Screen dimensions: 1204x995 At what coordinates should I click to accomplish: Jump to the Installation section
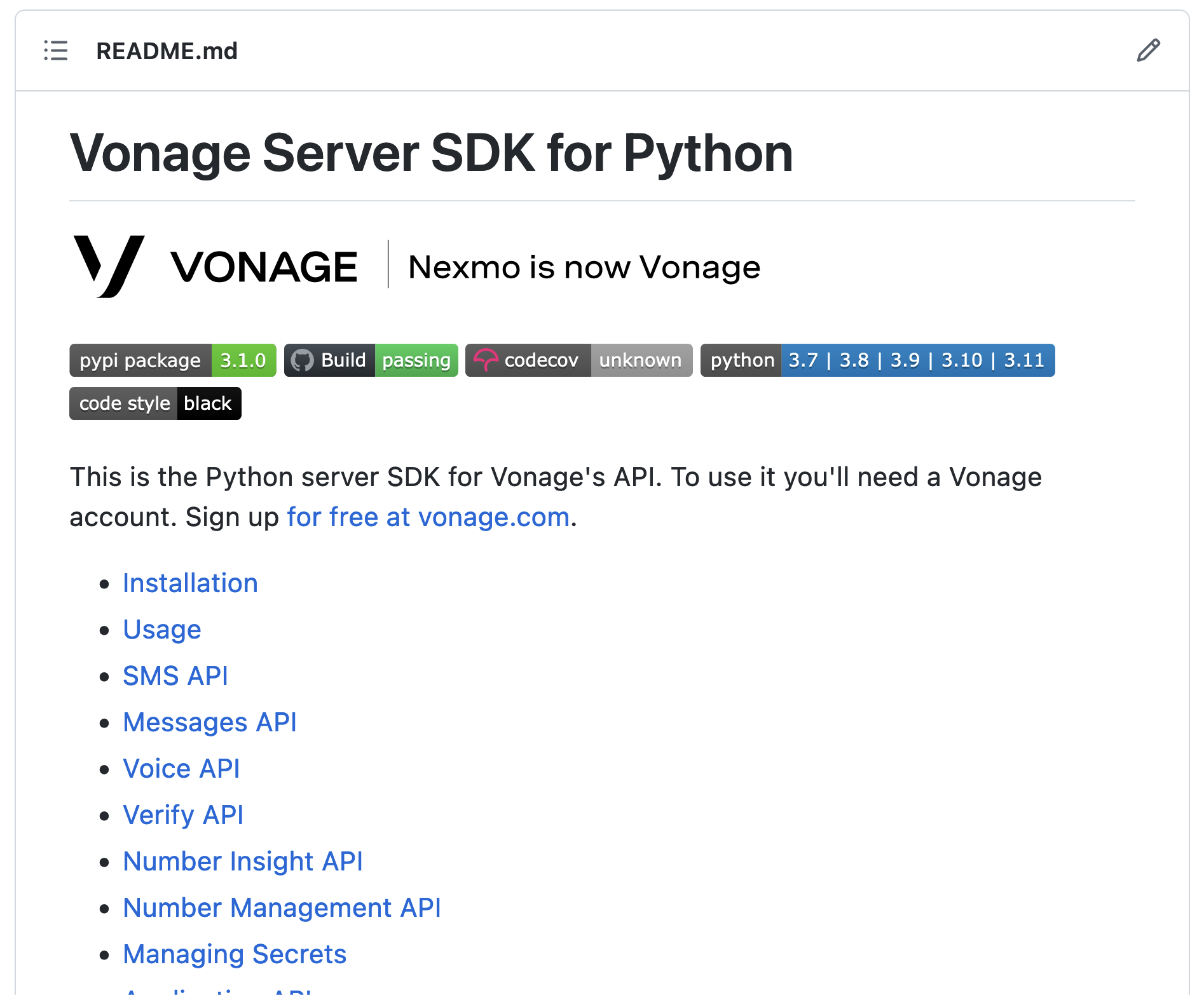click(191, 583)
